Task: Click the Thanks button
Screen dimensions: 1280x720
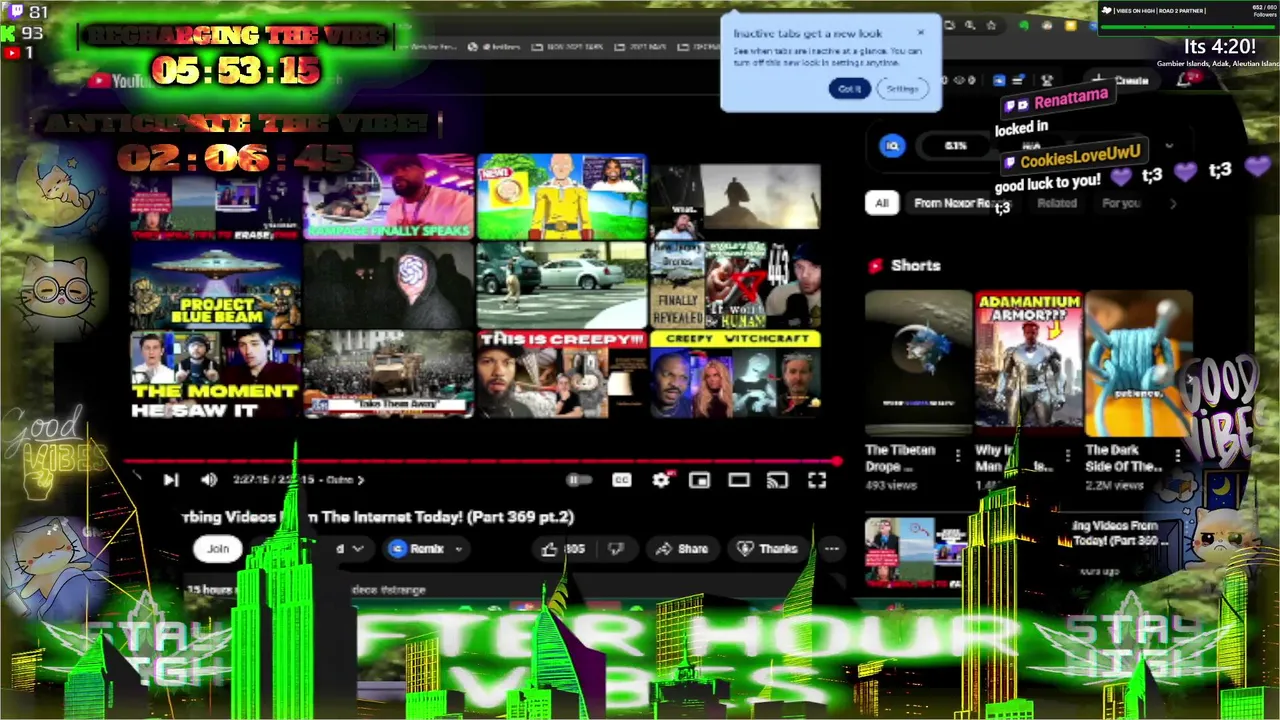Action: click(x=767, y=549)
